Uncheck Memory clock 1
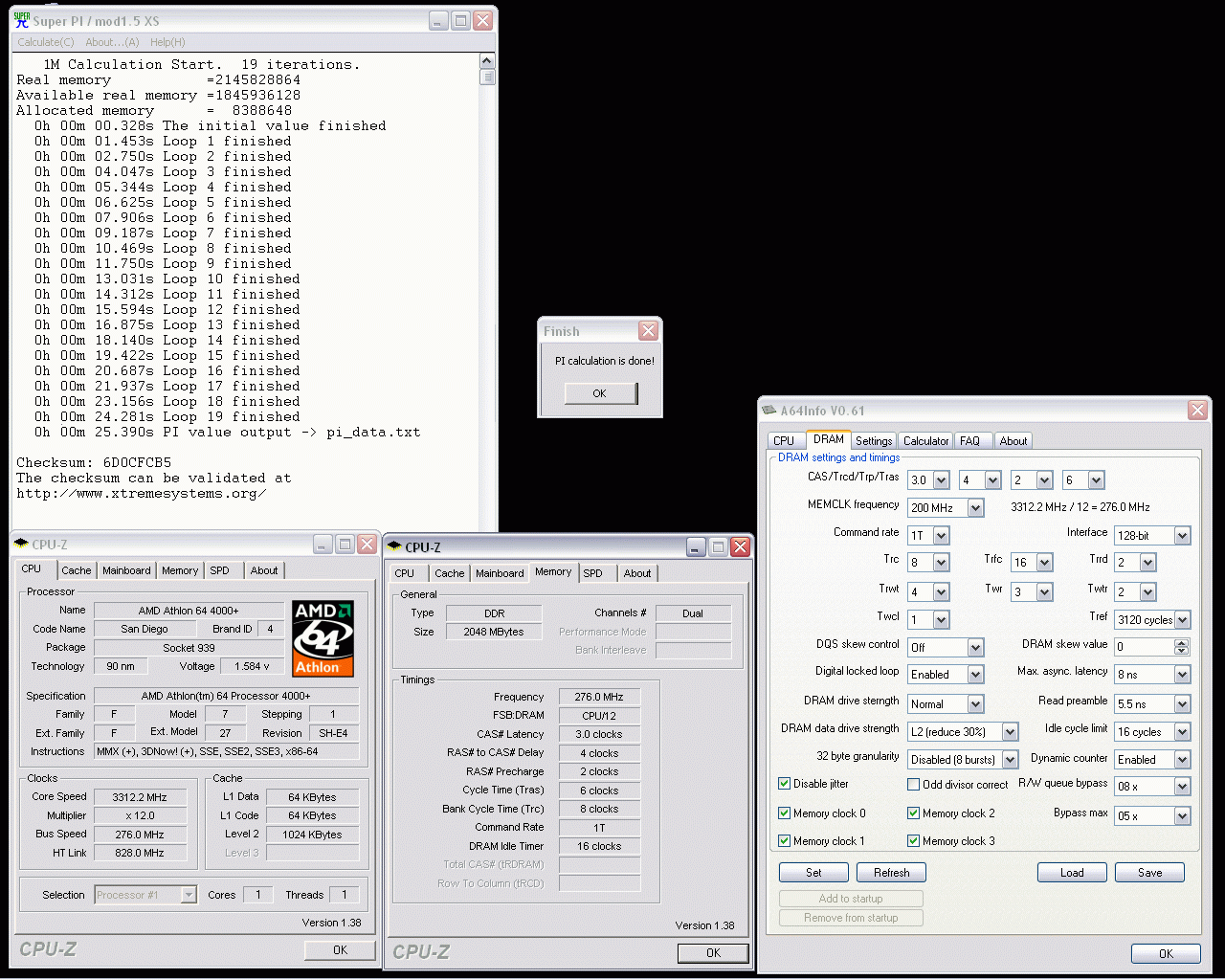Image resolution: width=1225 pixels, height=980 pixels. click(x=785, y=841)
